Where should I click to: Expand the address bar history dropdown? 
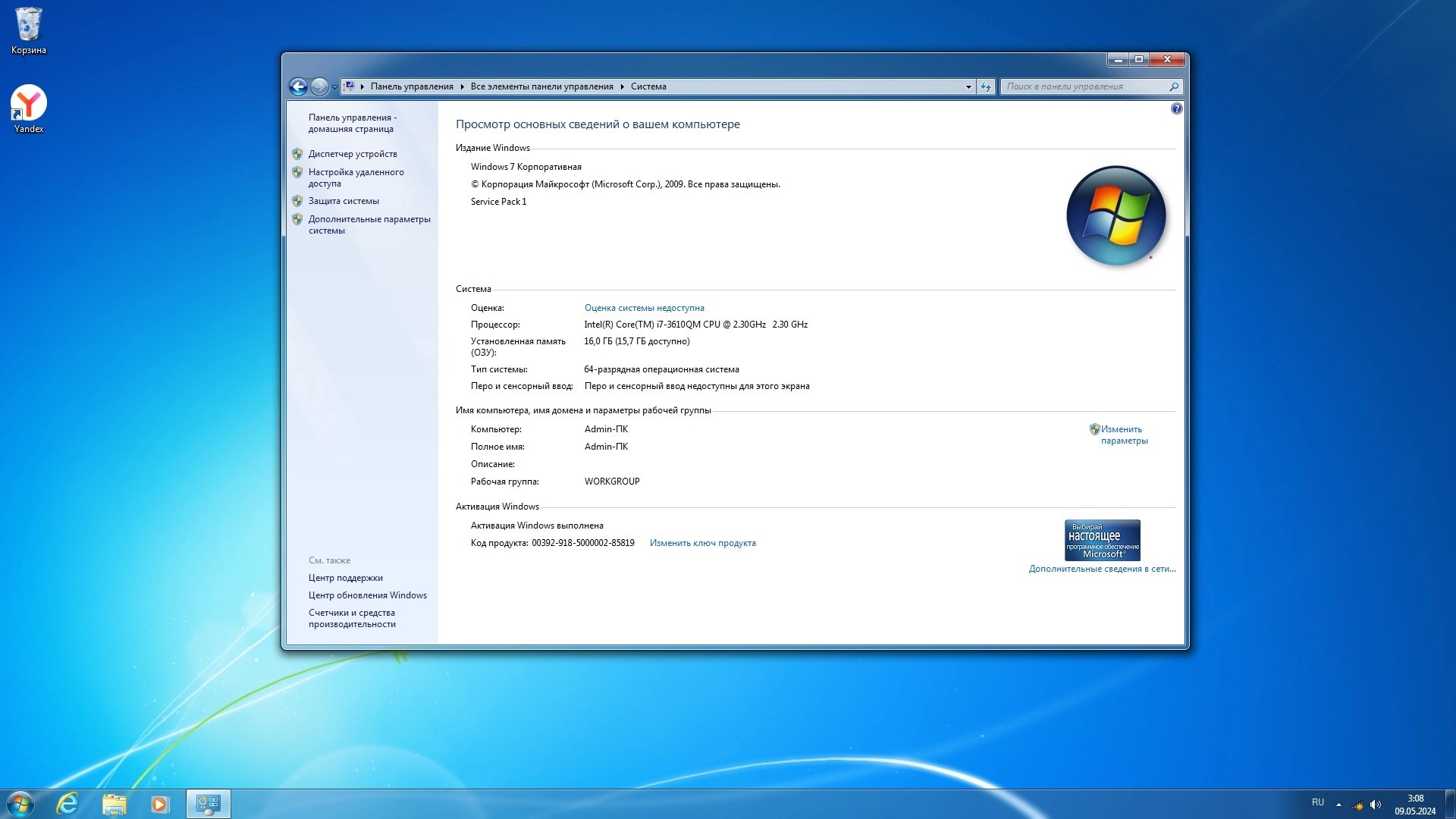(x=968, y=86)
